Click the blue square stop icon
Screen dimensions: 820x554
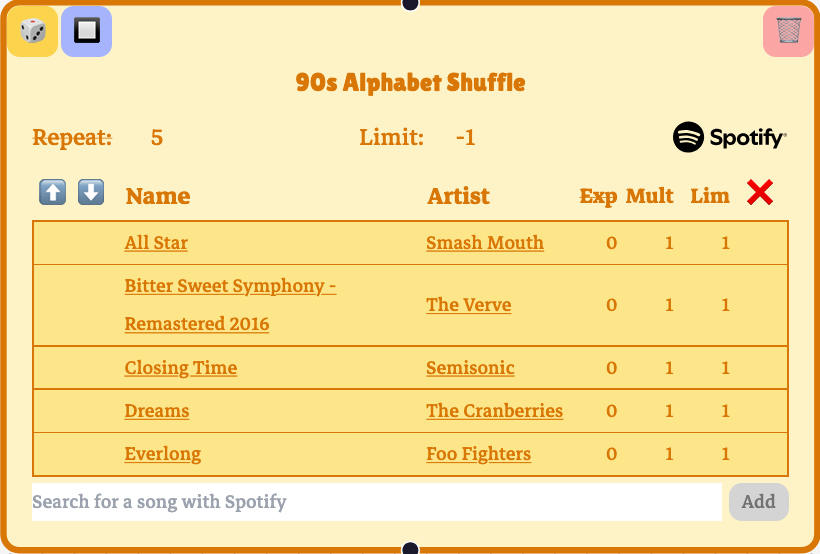(x=87, y=31)
